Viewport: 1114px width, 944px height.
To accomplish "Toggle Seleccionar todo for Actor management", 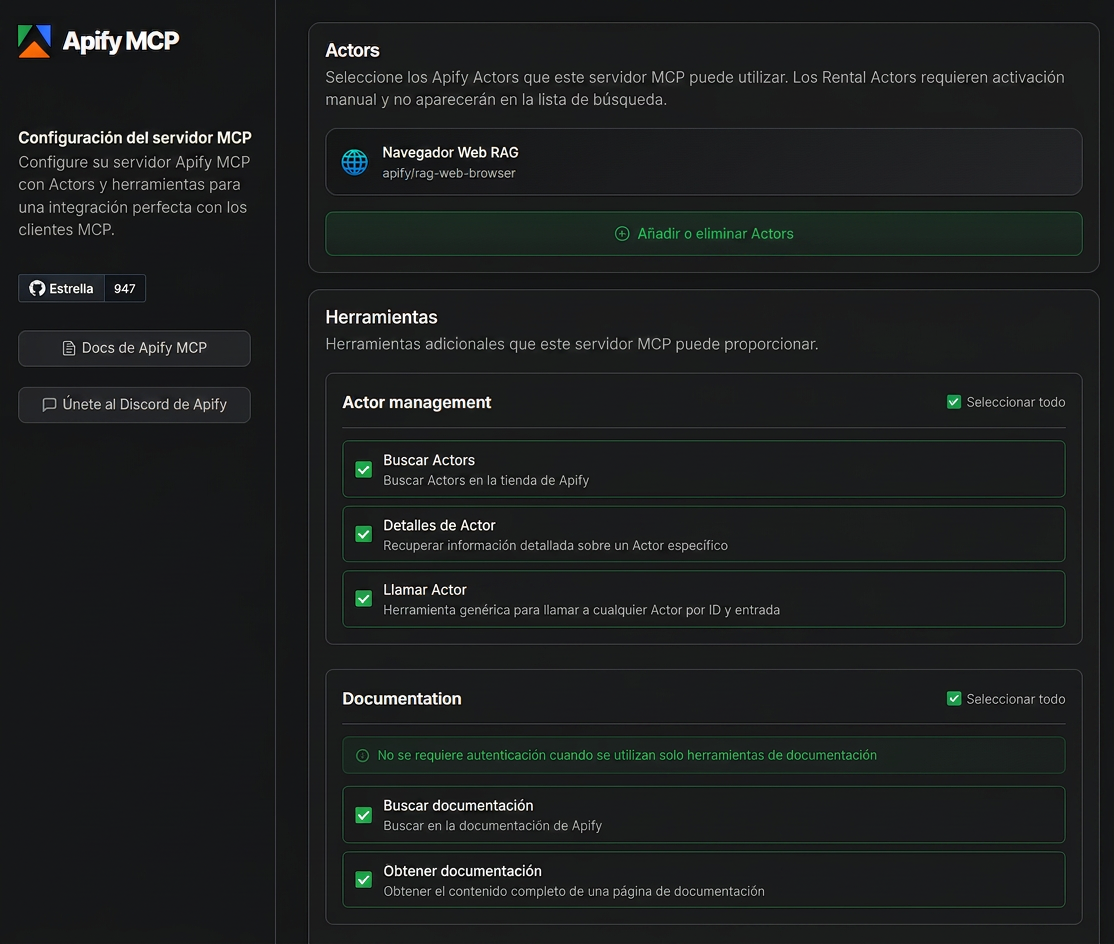I will pyautogui.click(x=954, y=402).
